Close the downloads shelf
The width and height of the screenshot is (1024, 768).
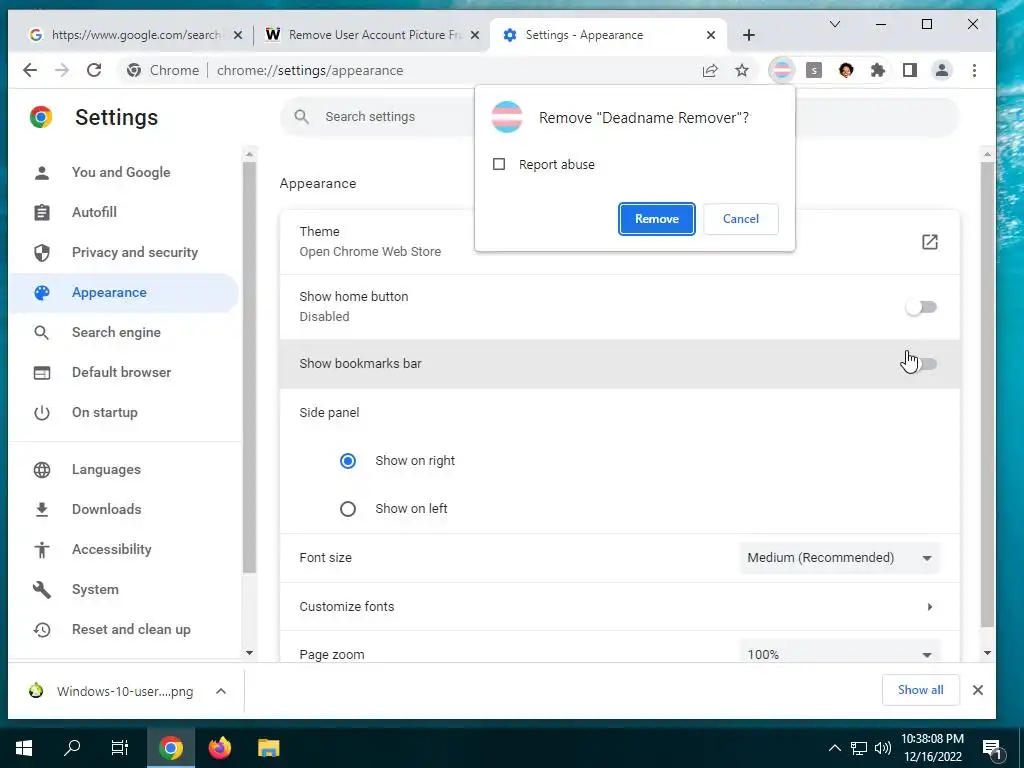click(978, 690)
